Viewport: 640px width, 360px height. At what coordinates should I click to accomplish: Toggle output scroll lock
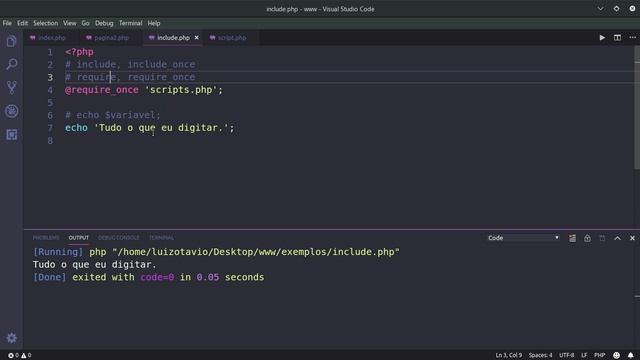pos(587,238)
